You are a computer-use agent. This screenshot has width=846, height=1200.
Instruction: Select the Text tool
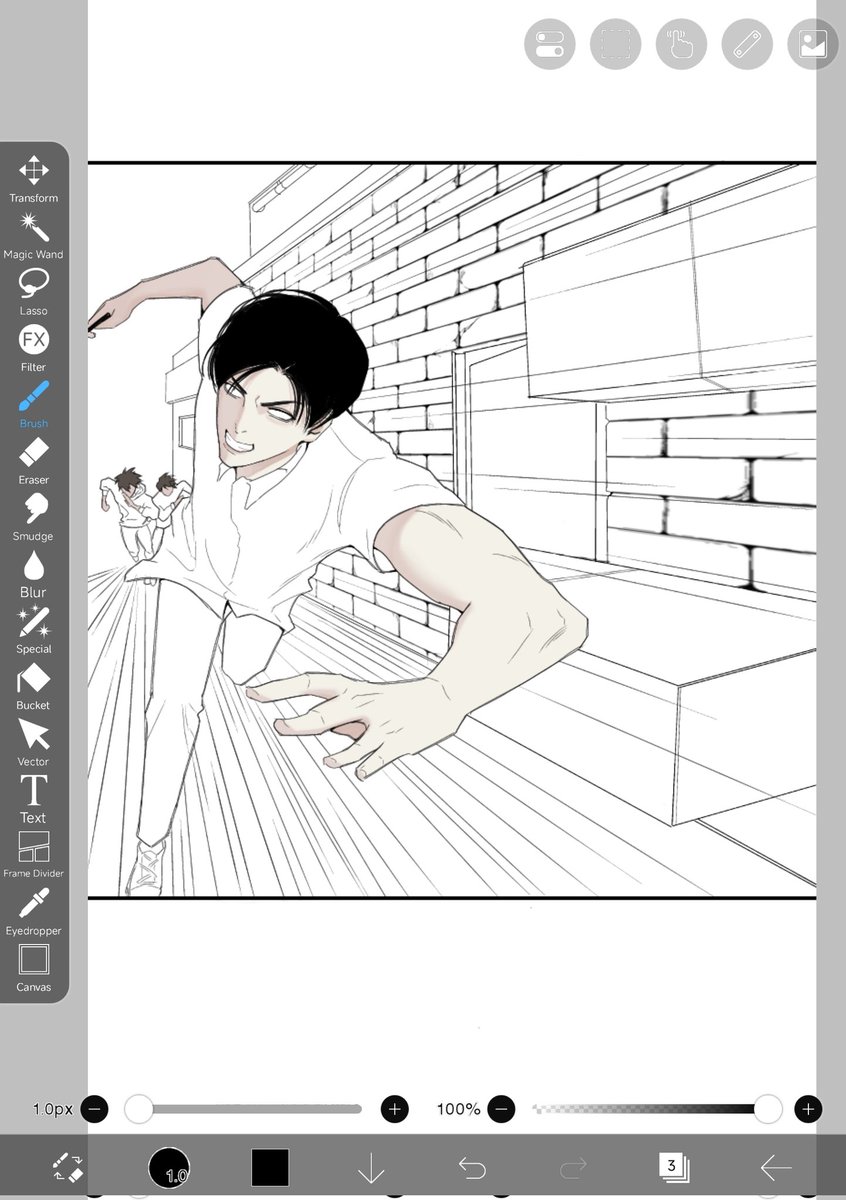[x=34, y=799]
